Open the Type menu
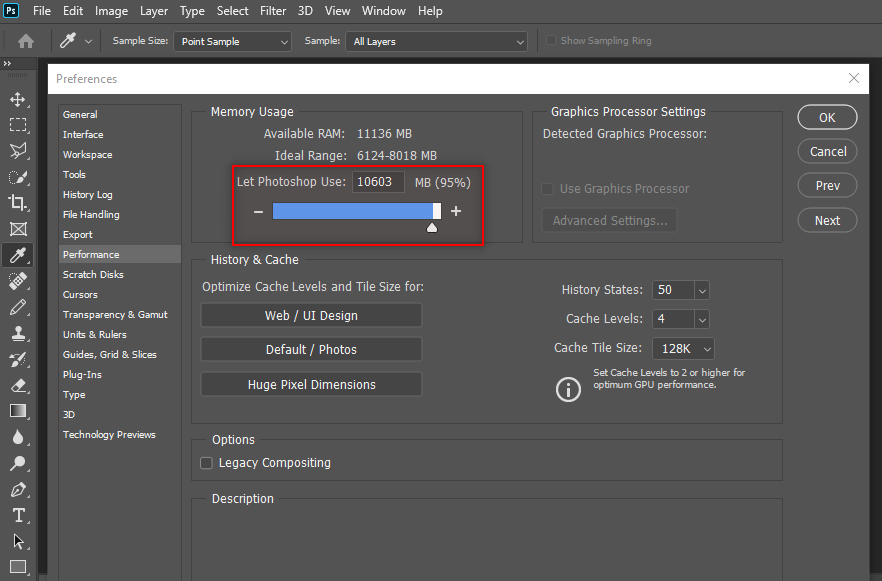The image size is (882, 581). click(192, 11)
